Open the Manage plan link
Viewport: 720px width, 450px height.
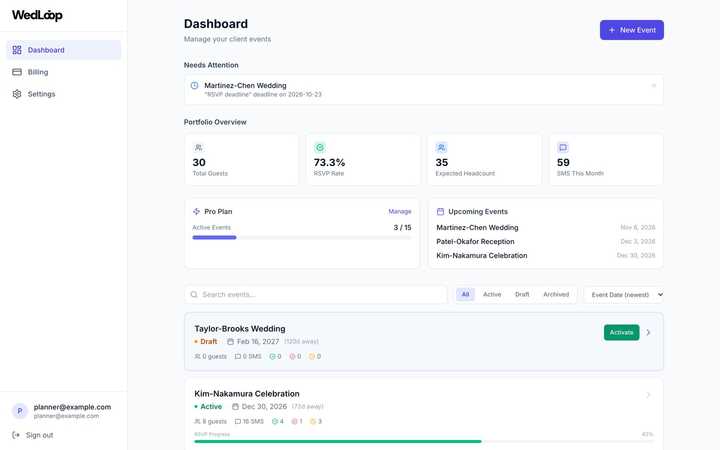(x=399, y=212)
